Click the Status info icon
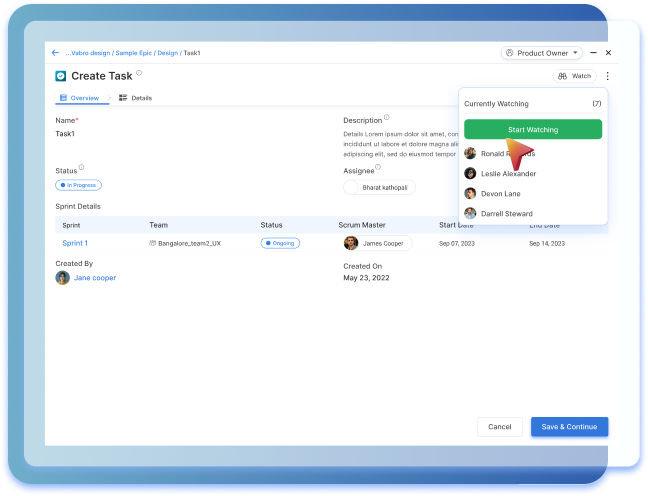 coord(81,168)
